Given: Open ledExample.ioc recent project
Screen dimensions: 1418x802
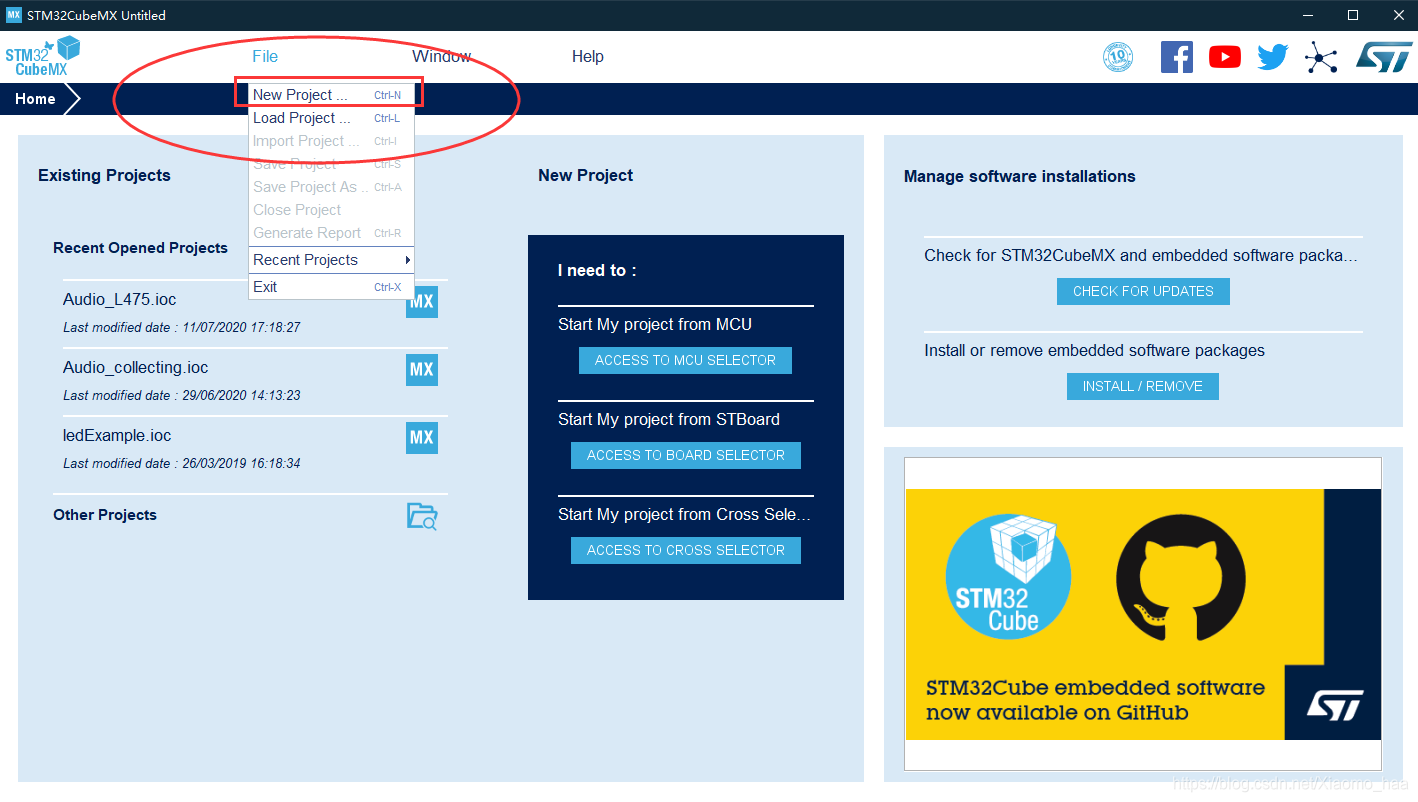Looking at the screenshot, I should click(x=117, y=436).
